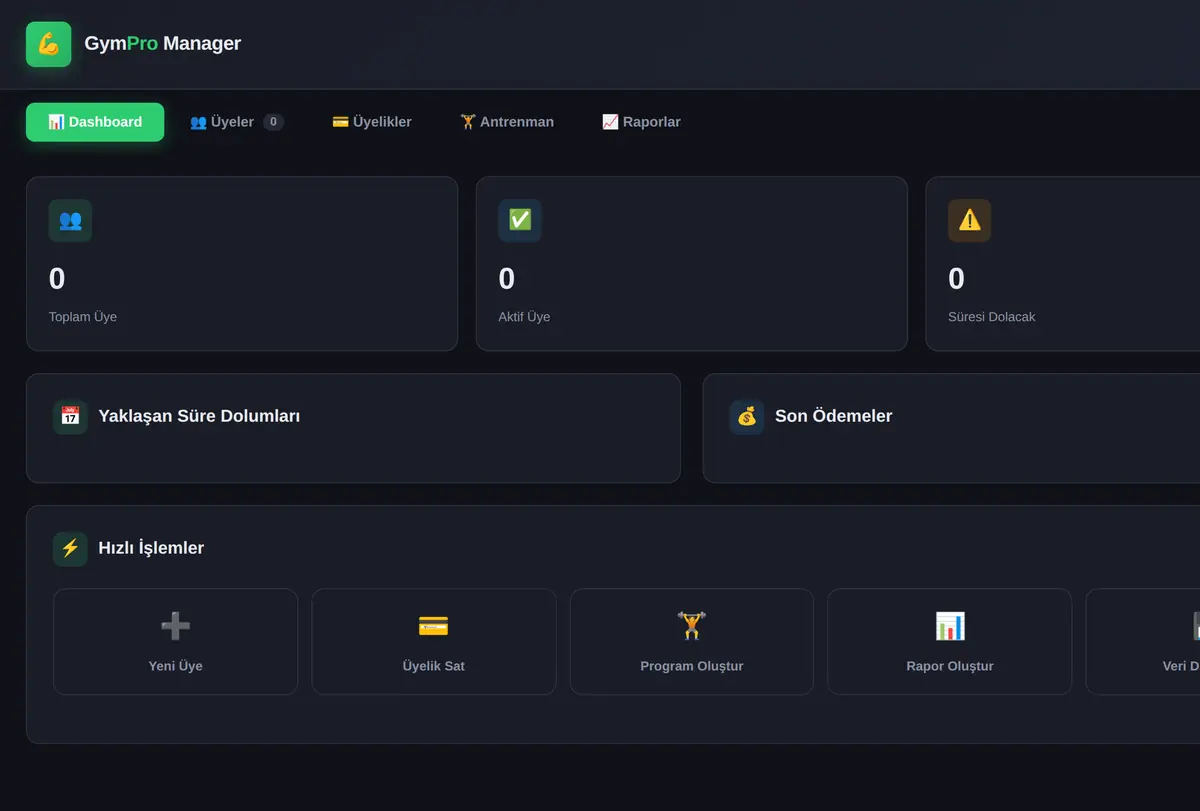Click the Aktif Üye label
Viewport: 1200px width, 811px height.
click(x=525, y=317)
